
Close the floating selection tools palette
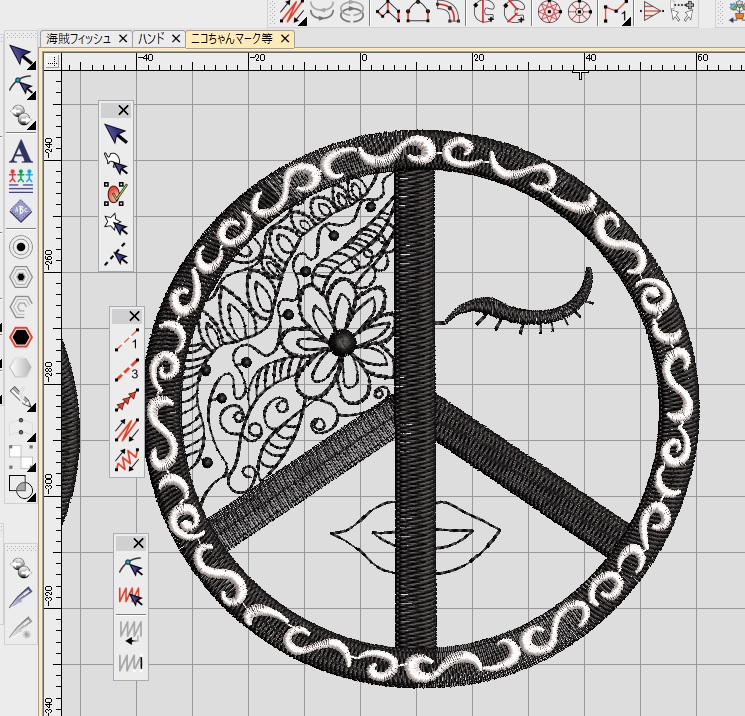[x=124, y=110]
